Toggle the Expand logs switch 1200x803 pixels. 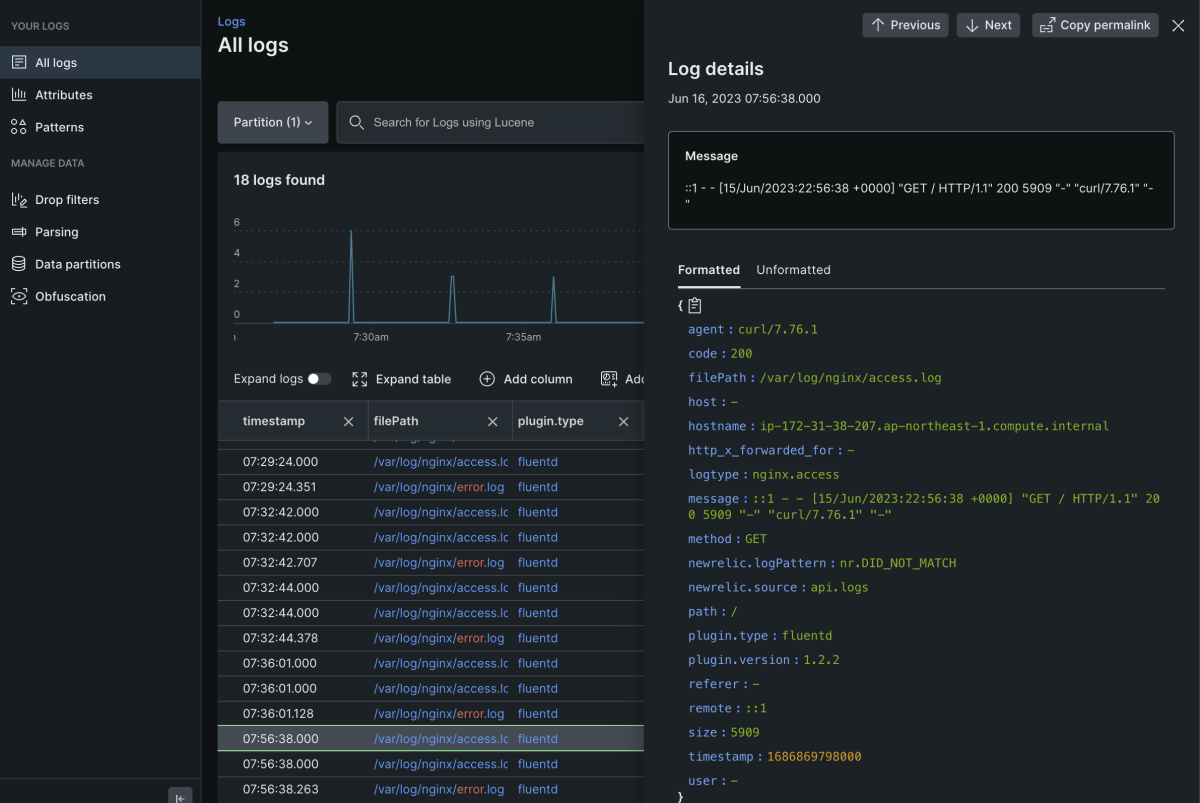pos(319,379)
